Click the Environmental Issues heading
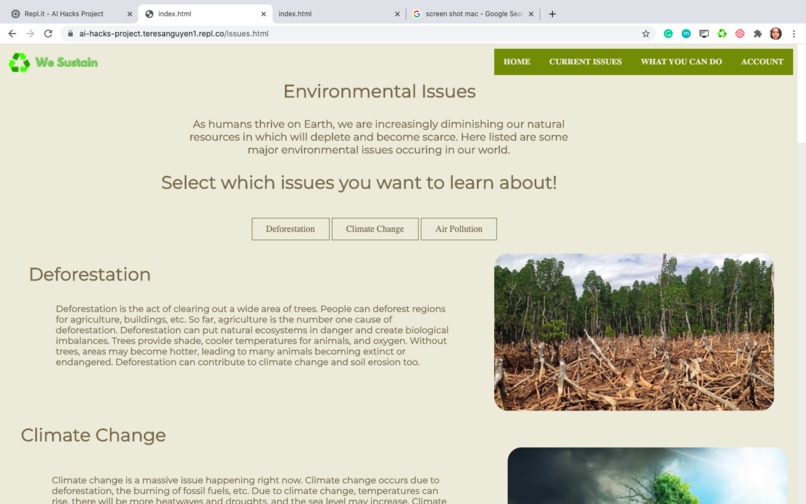806x504 pixels. click(379, 92)
